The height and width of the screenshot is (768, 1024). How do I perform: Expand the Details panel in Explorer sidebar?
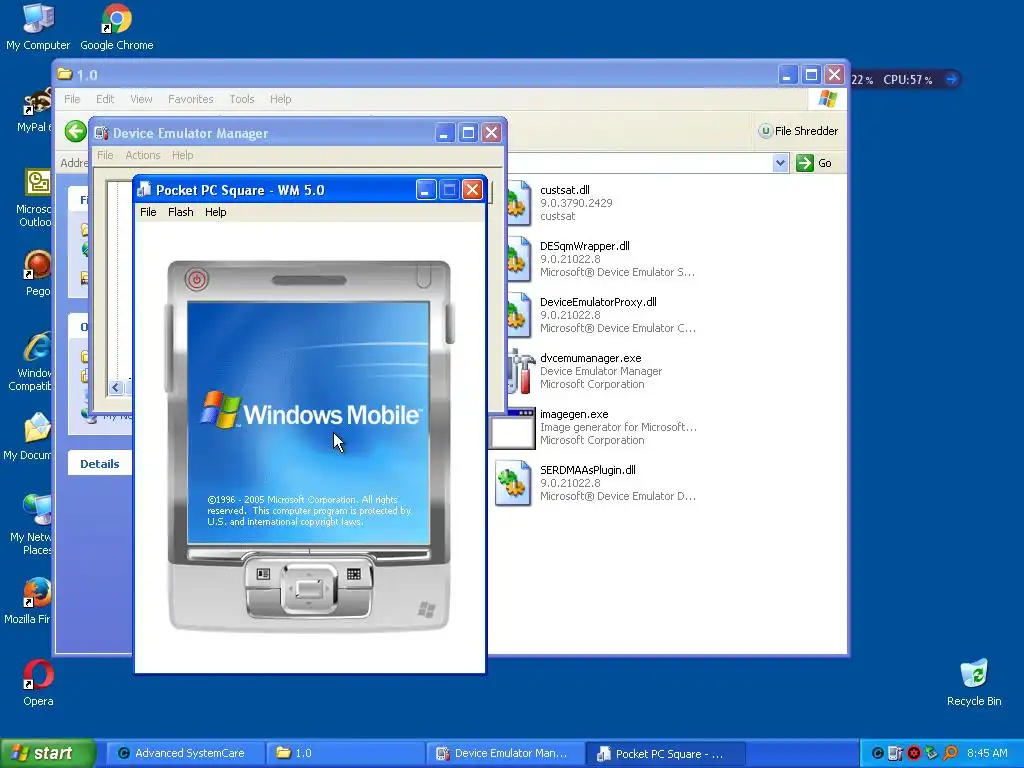click(x=100, y=464)
